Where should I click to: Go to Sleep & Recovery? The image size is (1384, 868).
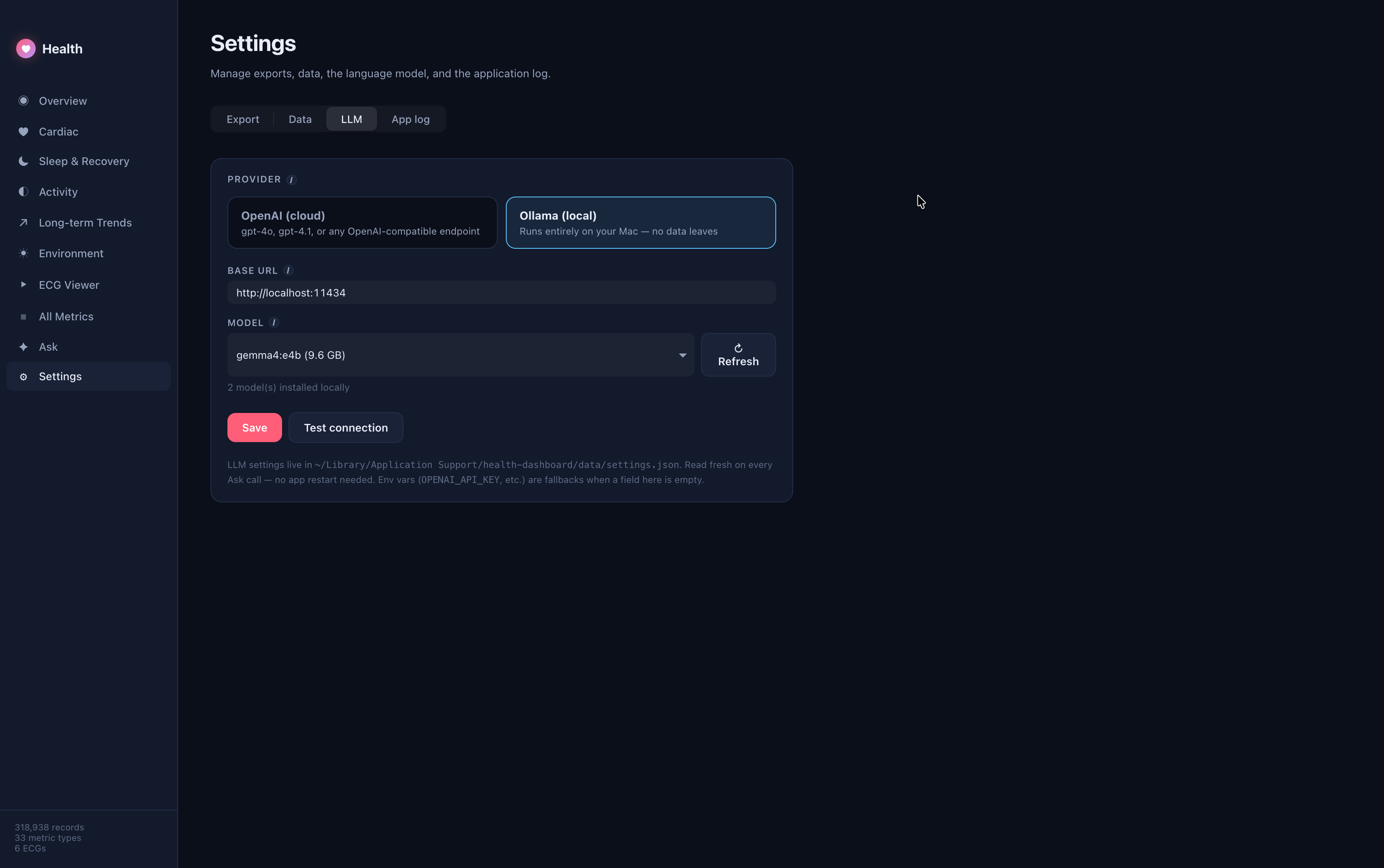(x=89, y=161)
